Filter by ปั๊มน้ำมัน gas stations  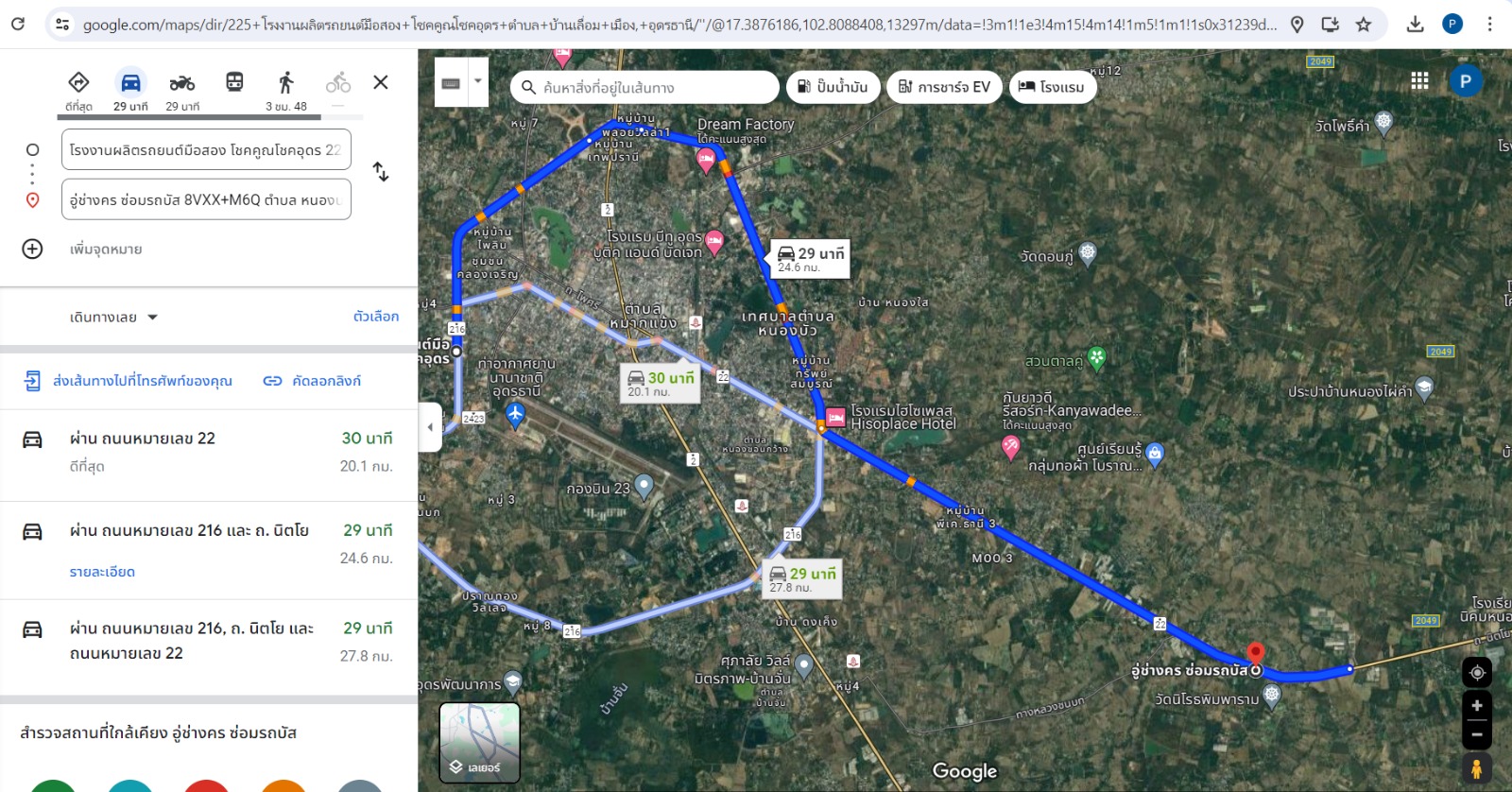(x=833, y=87)
